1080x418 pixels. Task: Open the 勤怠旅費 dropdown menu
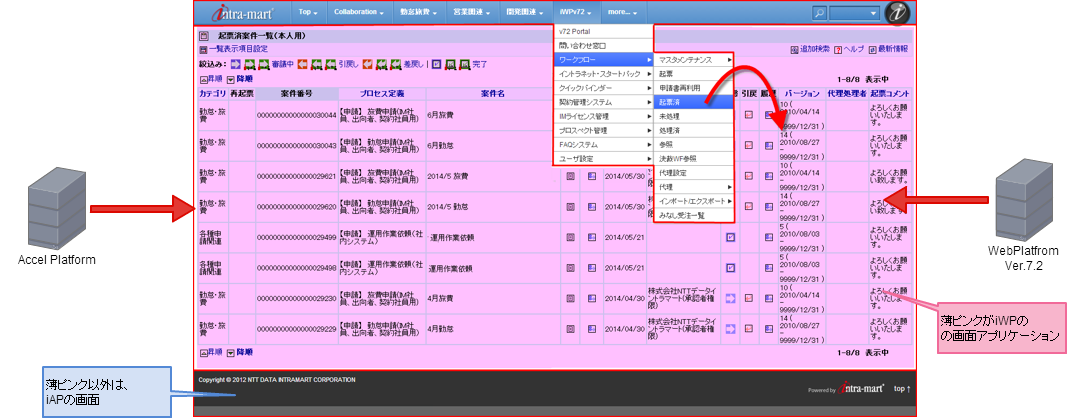click(418, 12)
